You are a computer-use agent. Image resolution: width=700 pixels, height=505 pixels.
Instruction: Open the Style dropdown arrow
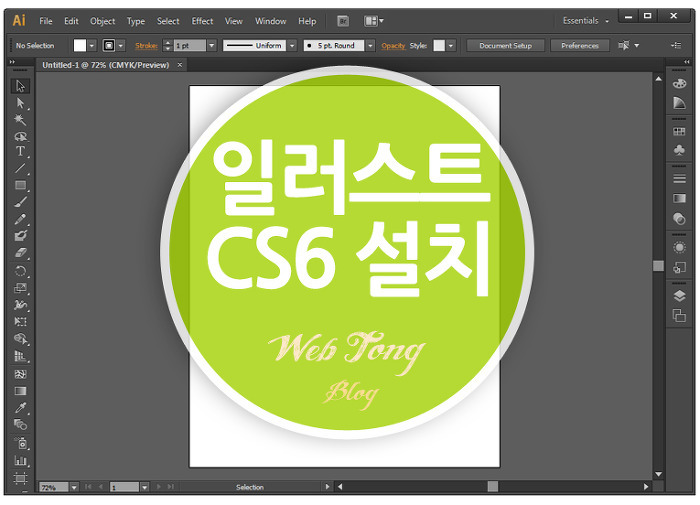(x=451, y=46)
